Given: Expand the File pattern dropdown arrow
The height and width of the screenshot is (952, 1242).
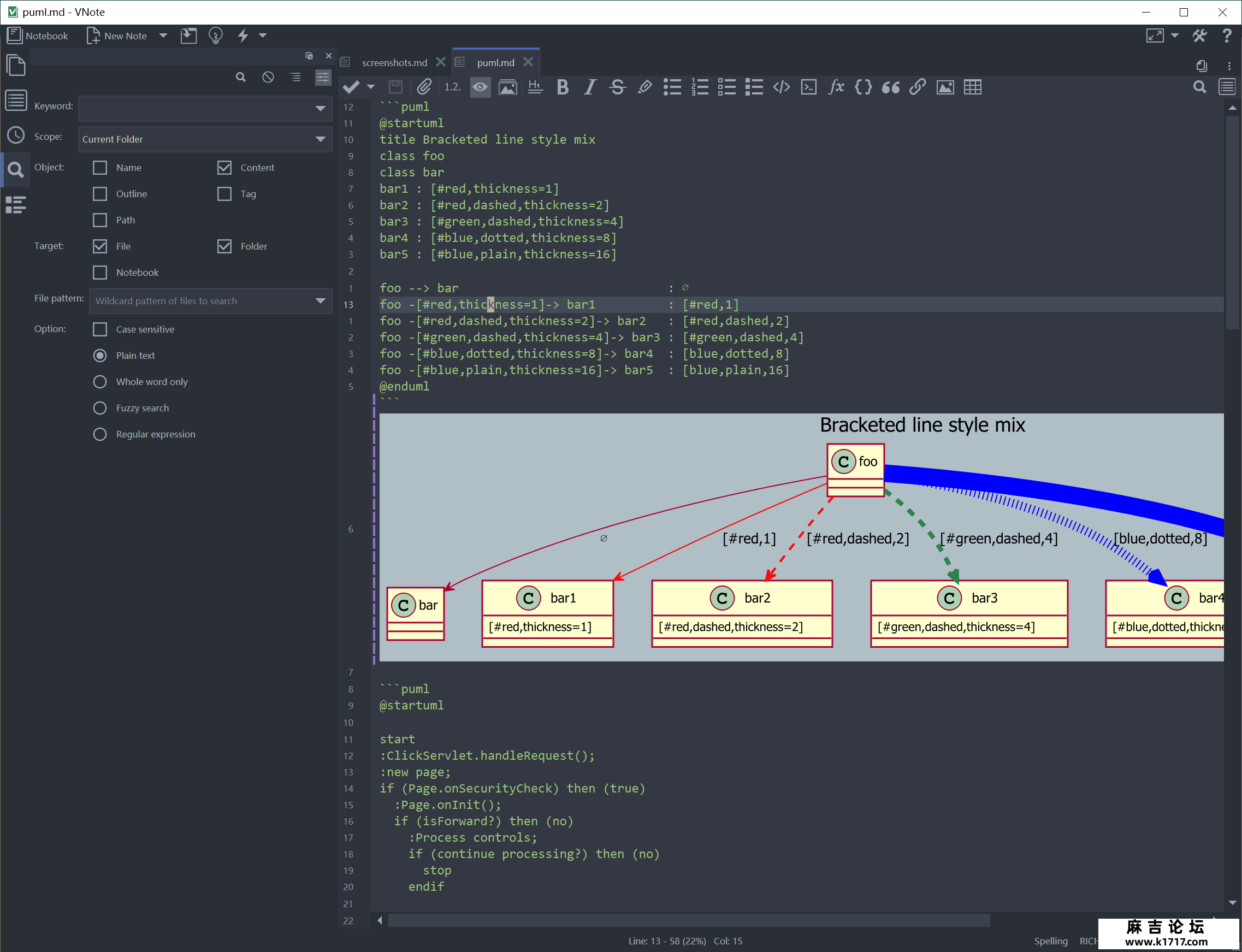Looking at the screenshot, I should [321, 301].
